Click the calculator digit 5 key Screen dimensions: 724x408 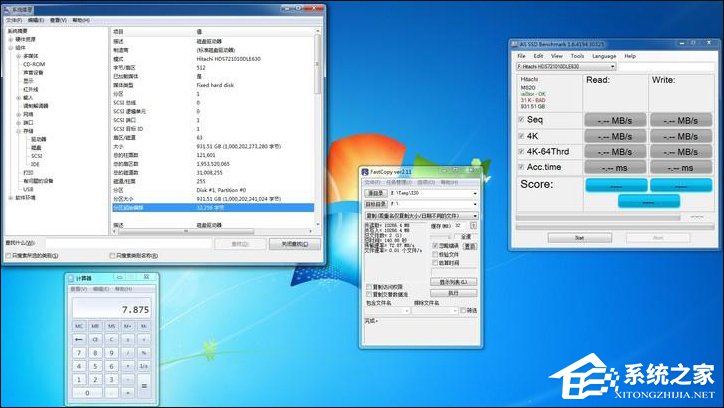(x=95, y=366)
